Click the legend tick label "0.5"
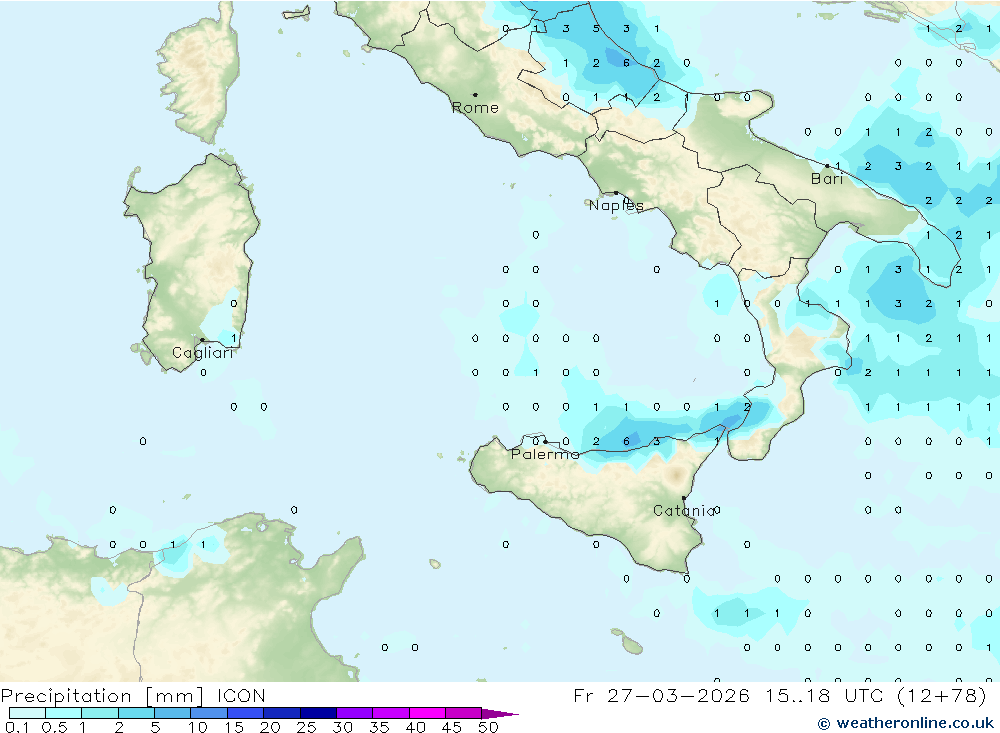The width and height of the screenshot is (1000, 733). click(x=54, y=727)
